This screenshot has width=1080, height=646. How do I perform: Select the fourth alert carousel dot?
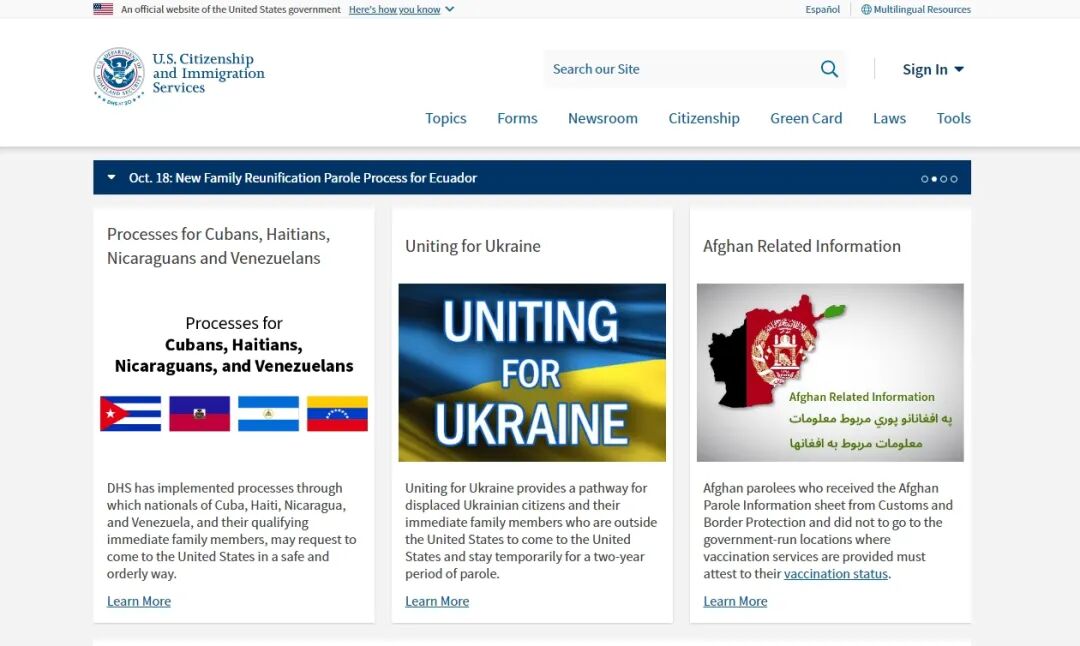click(x=954, y=179)
